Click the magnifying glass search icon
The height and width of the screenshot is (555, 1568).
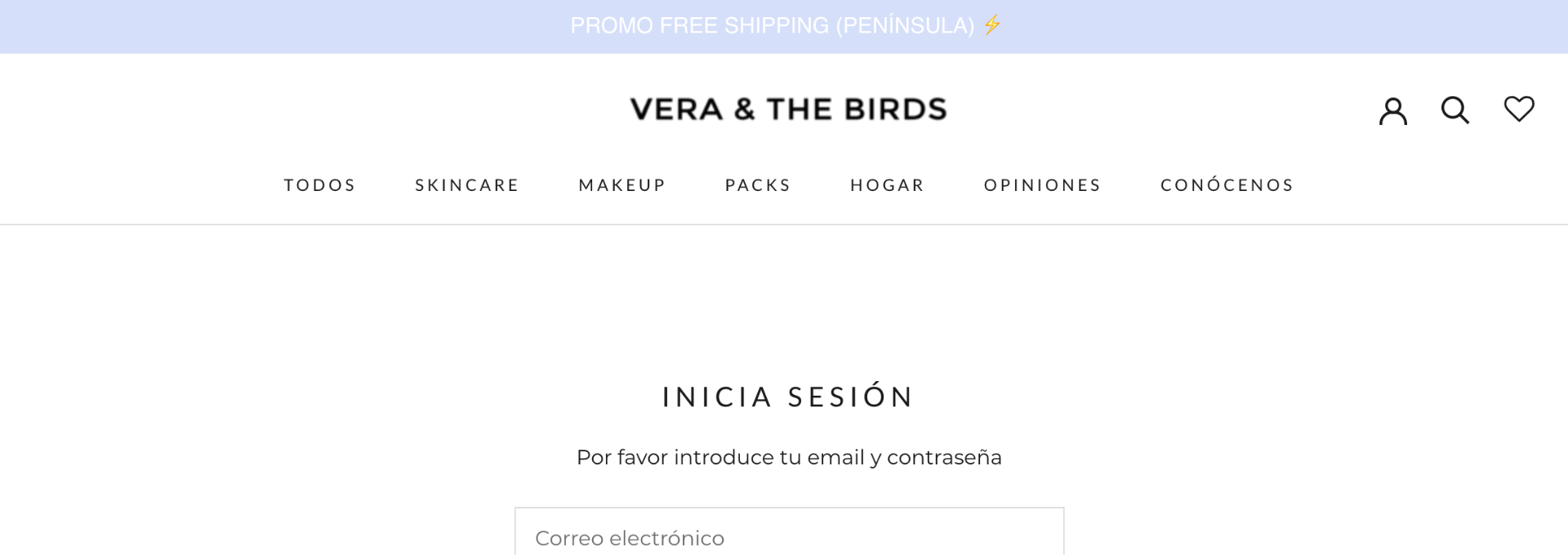point(1454,110)
